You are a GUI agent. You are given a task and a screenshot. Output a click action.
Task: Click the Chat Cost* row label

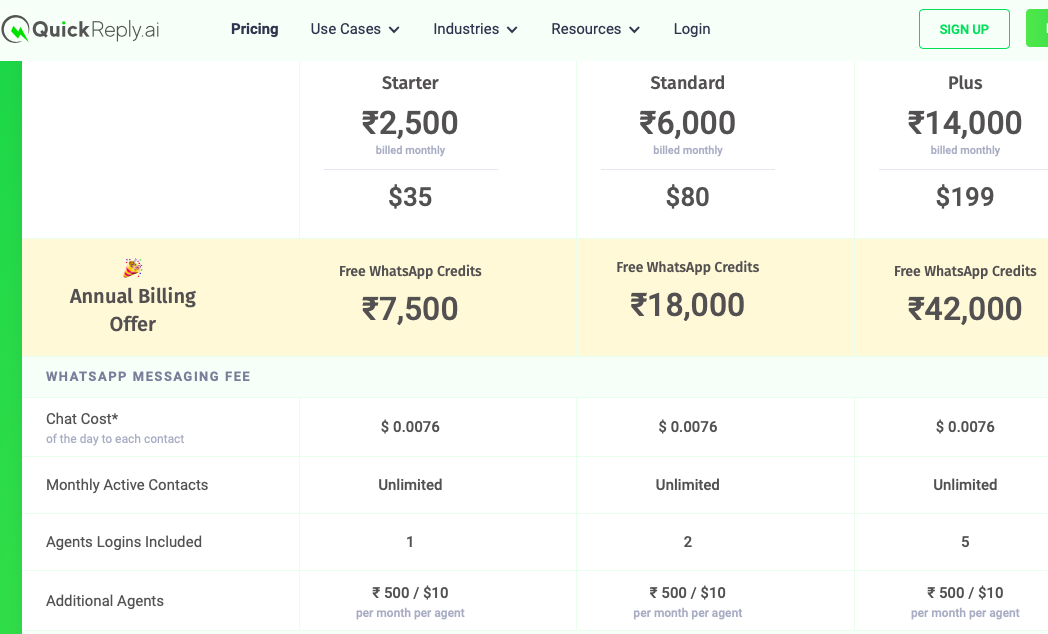(x=82, y=419)
